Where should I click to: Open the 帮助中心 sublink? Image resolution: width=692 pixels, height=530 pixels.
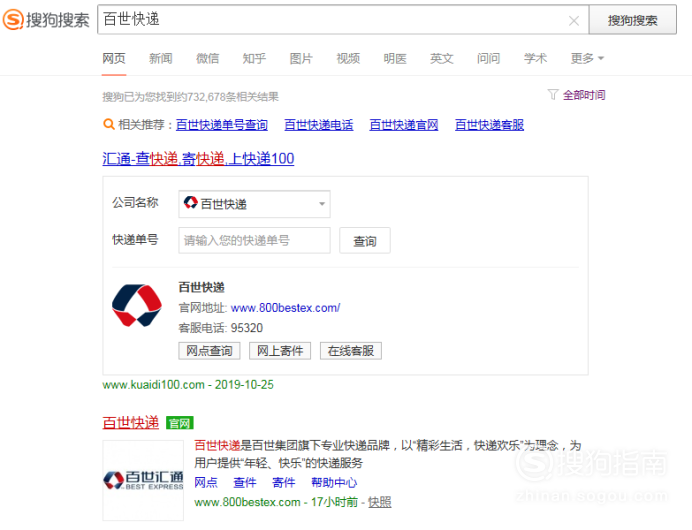point(334,482)
